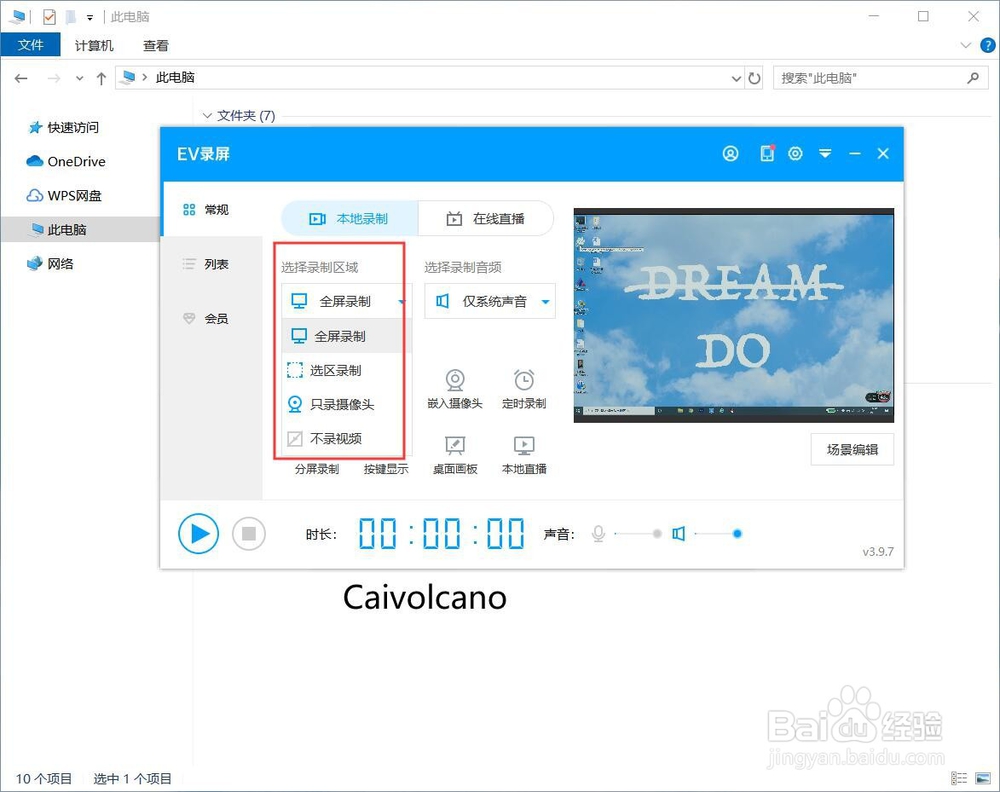Viewport: 1000px width, 792px height.
Task: Click the 定时录制 alarm clock icon
Action: tap(524, 380)
